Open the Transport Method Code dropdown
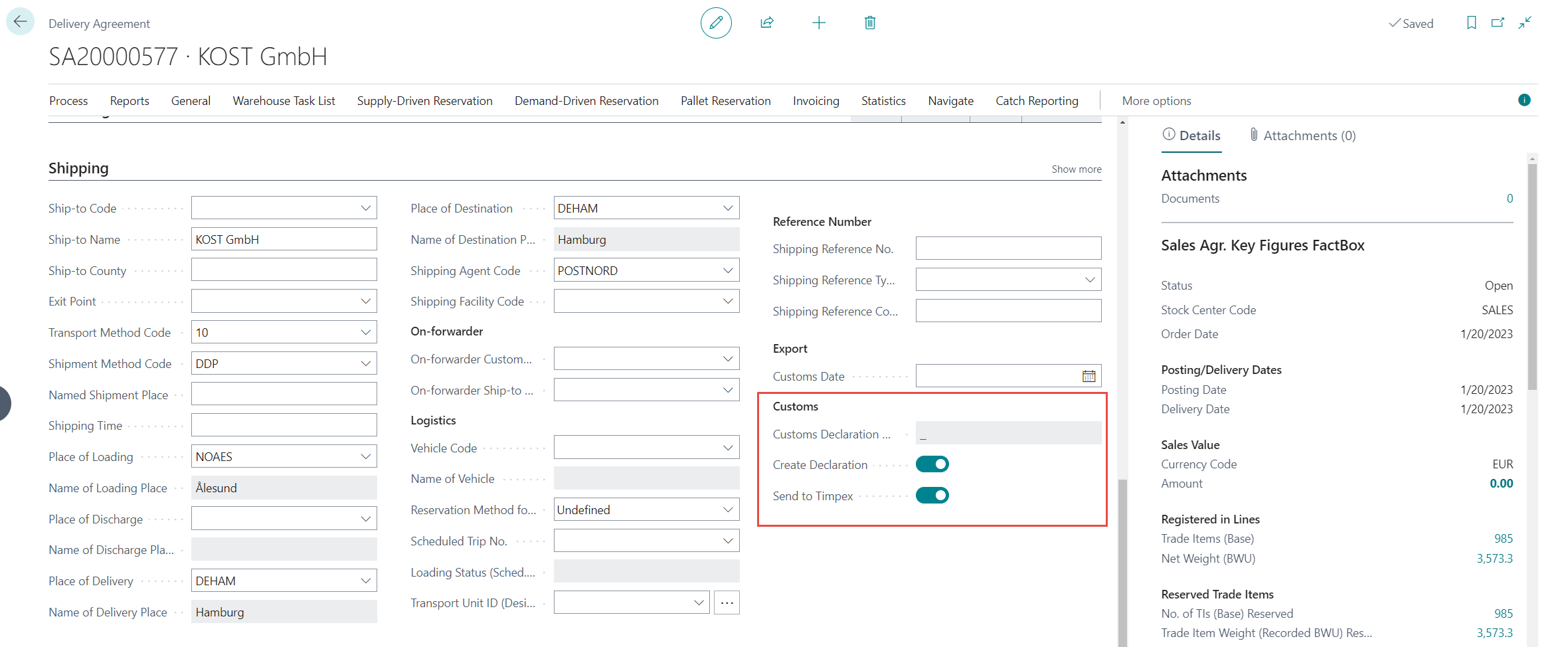The image size is (1568, 647). (365, 333)
